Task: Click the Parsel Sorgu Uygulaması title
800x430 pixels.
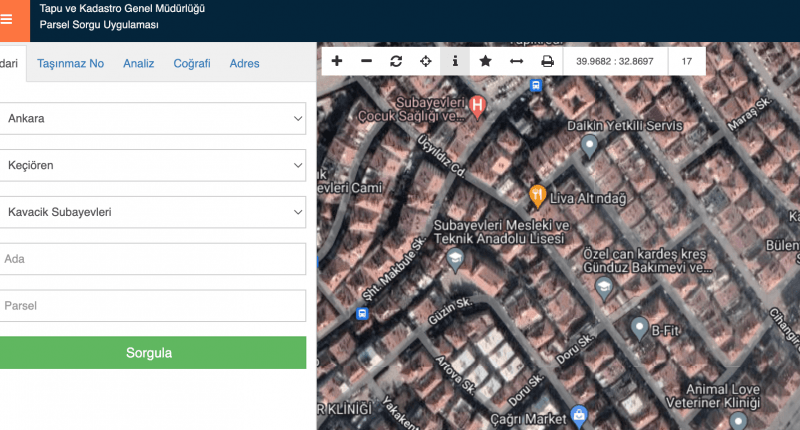Action: 99,25
